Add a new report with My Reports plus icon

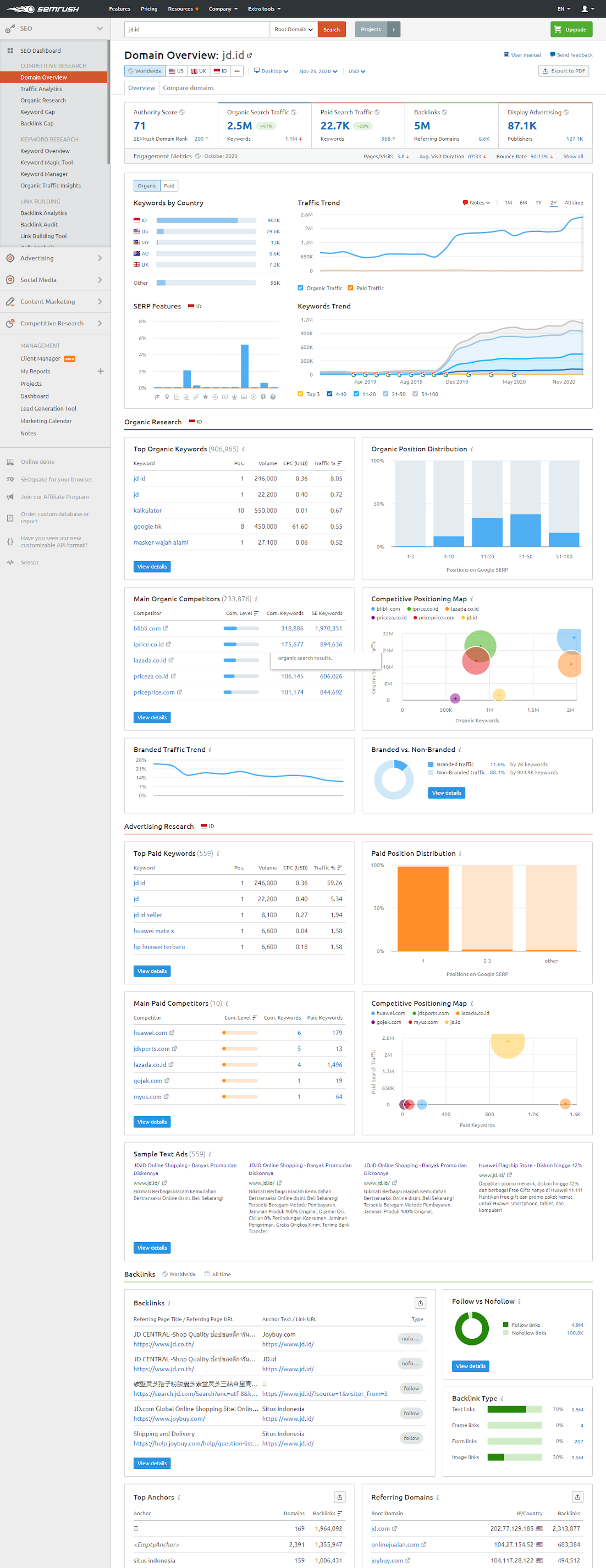pyautogui.click(x=101, y=372)
